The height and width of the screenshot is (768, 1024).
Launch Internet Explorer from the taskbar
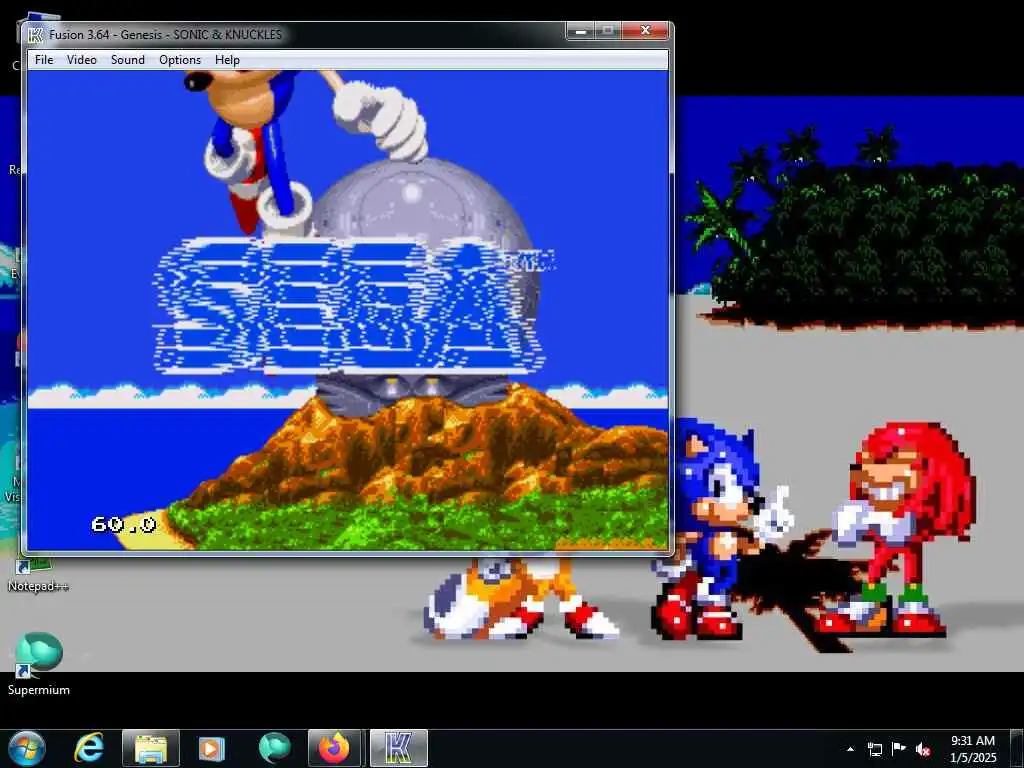tap(89, 748)
